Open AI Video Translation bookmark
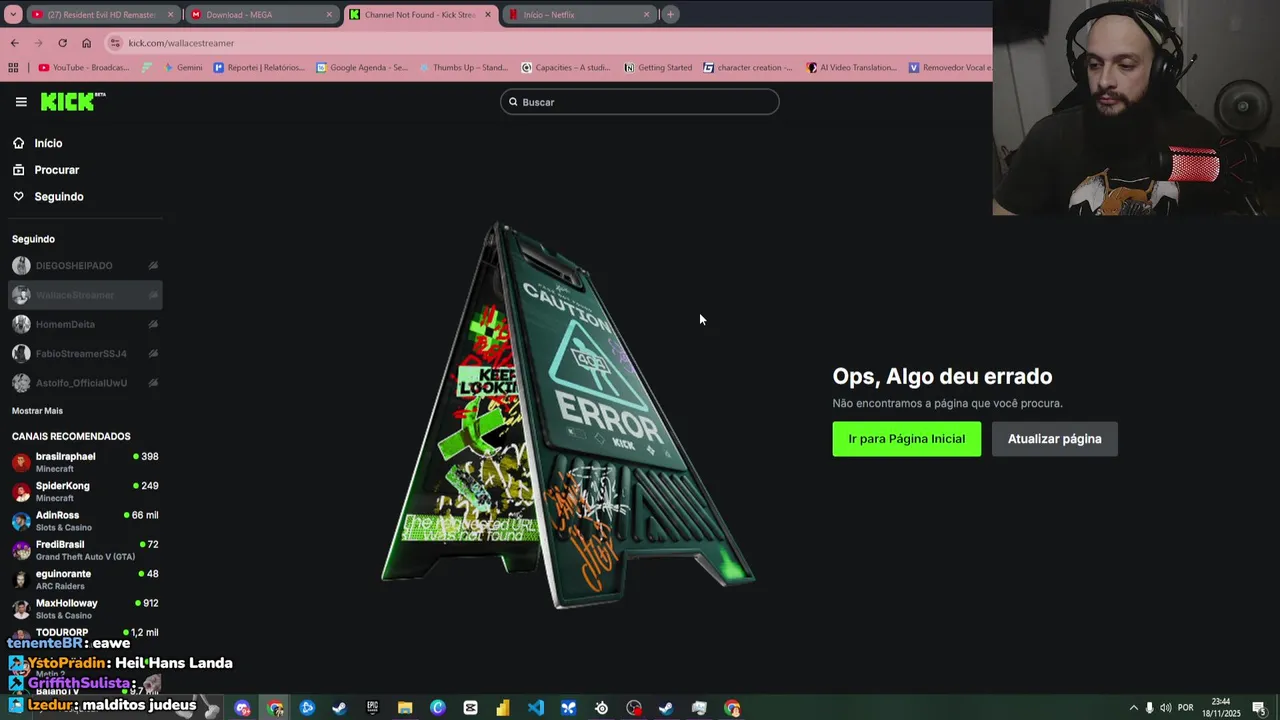Screen dimensions: 1280x720 [x=851, y=68]
